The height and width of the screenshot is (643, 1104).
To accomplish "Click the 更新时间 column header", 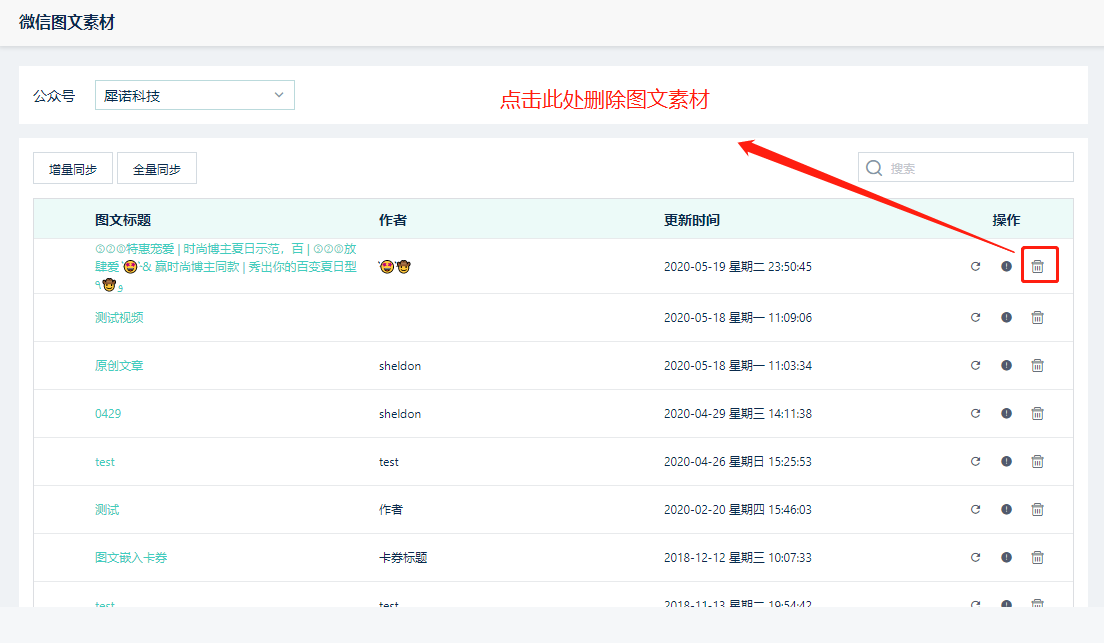I will tap(691, 220).
